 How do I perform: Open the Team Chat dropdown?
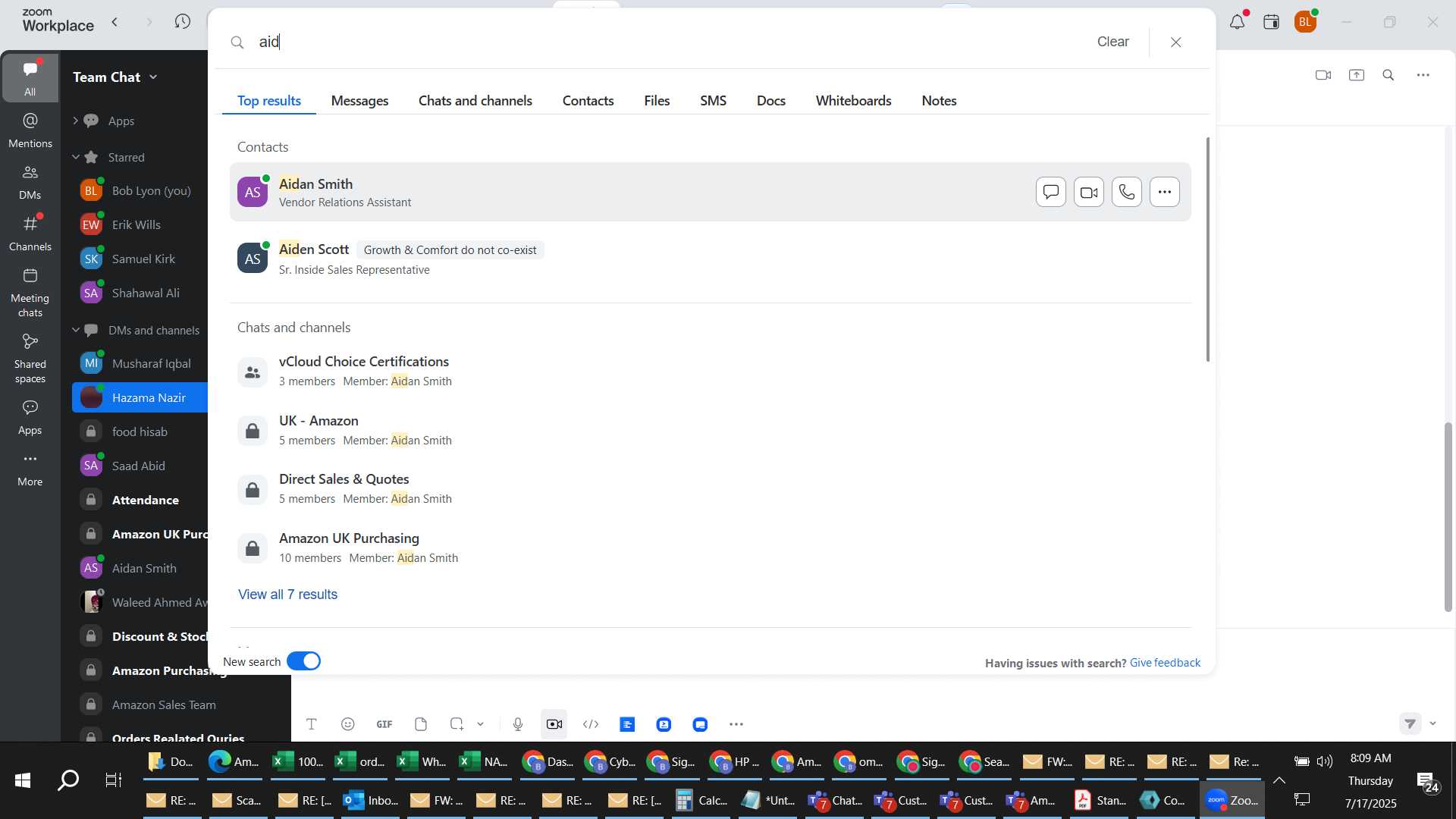(x=115, y=77)
